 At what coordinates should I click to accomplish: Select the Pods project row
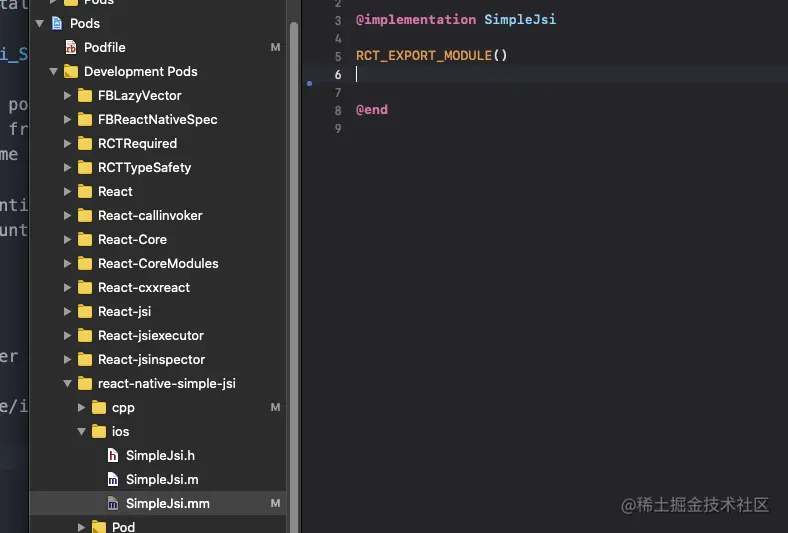coord(158,23)
